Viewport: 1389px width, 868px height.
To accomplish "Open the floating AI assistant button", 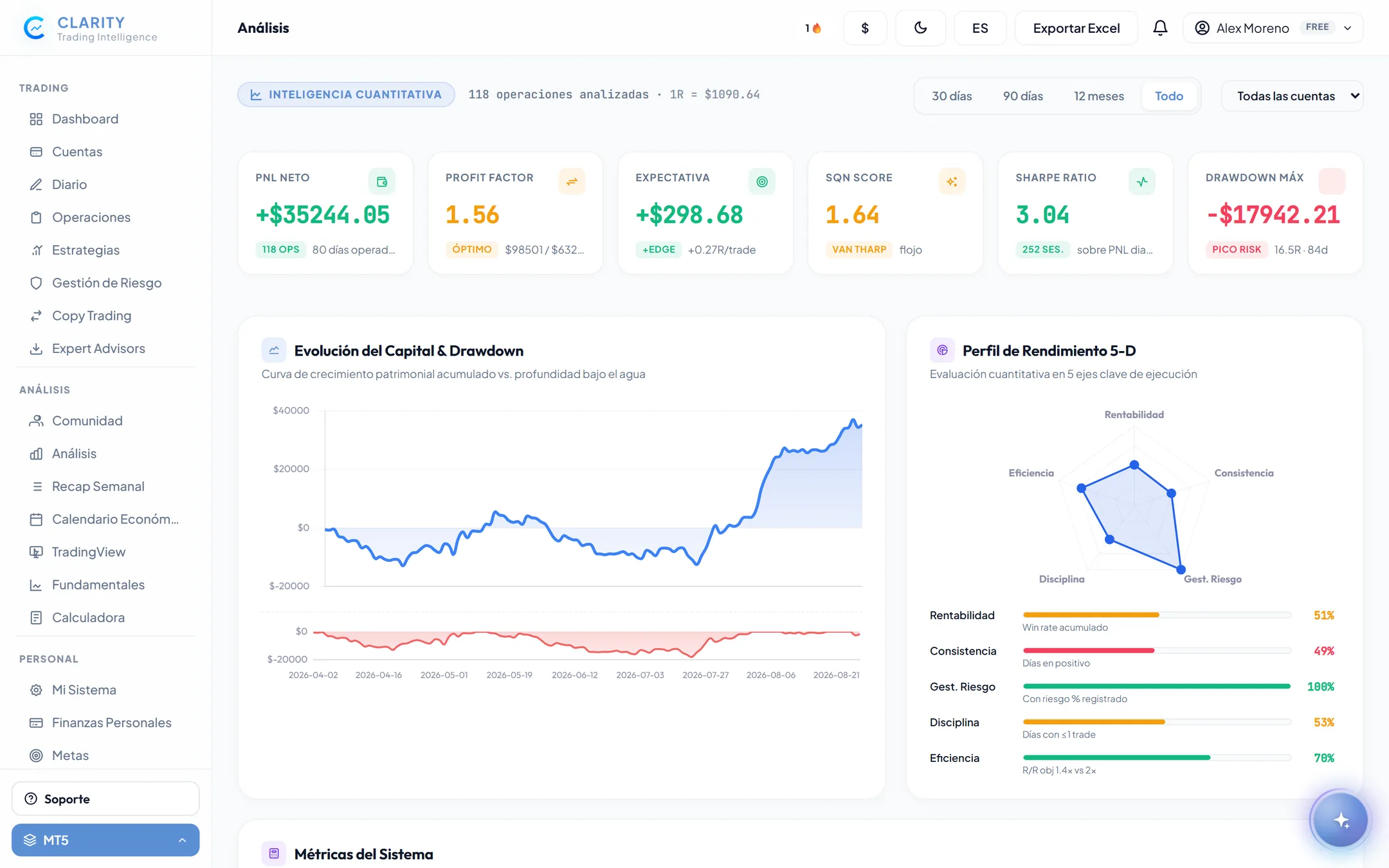I will pos(1341,820).
